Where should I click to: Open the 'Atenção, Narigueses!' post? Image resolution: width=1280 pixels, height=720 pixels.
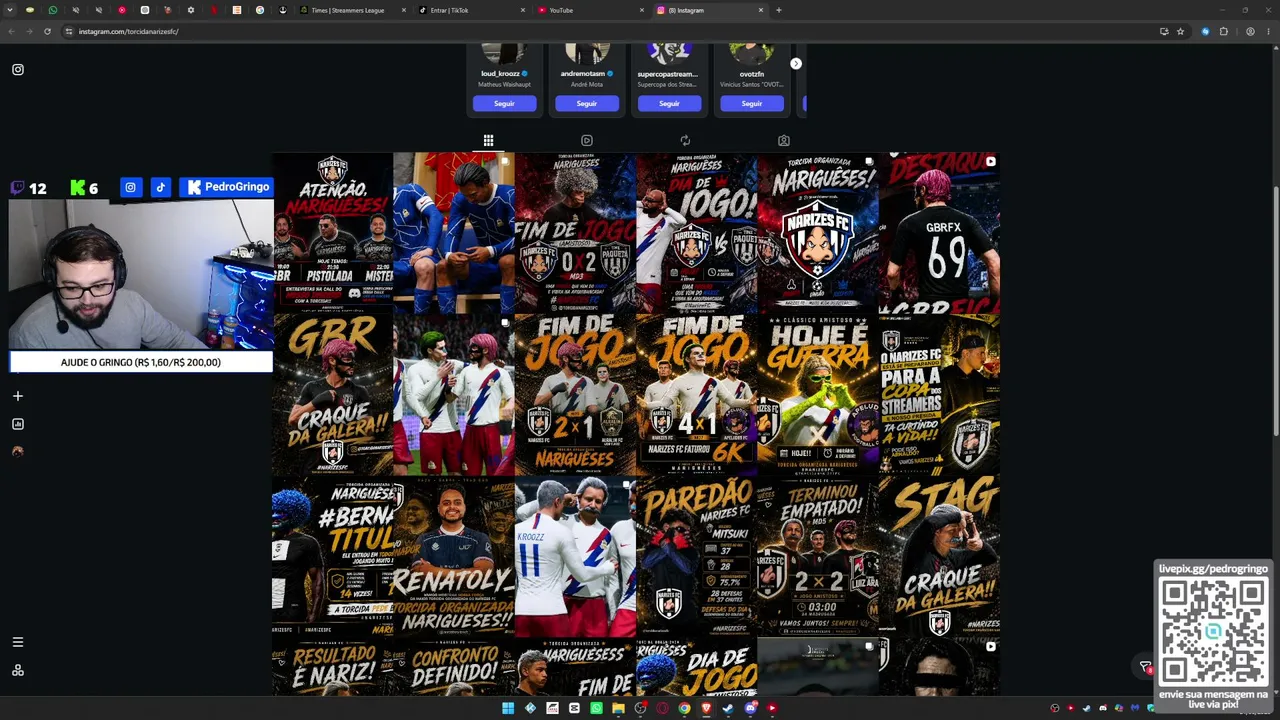click(x=332, y=233)
